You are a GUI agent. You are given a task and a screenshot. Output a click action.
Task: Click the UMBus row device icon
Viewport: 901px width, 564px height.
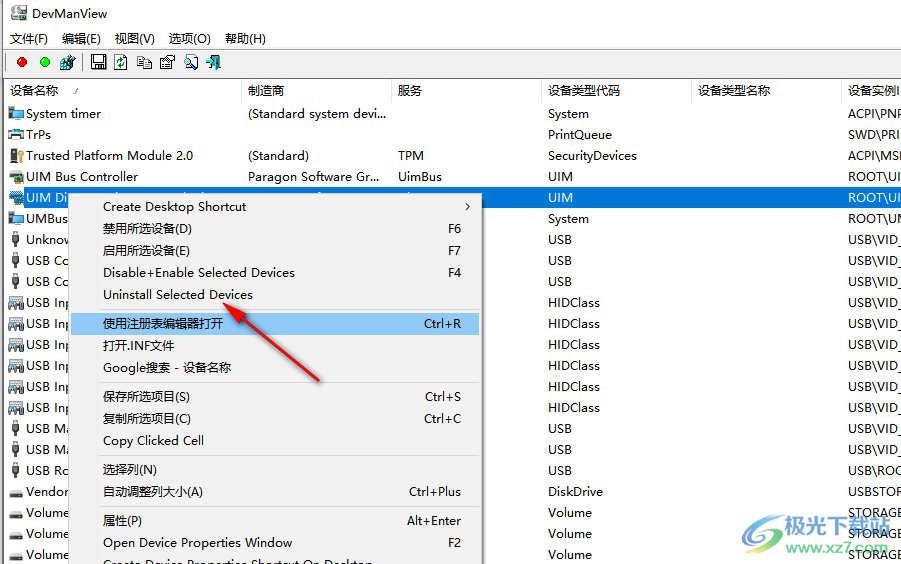pos(16,218)
